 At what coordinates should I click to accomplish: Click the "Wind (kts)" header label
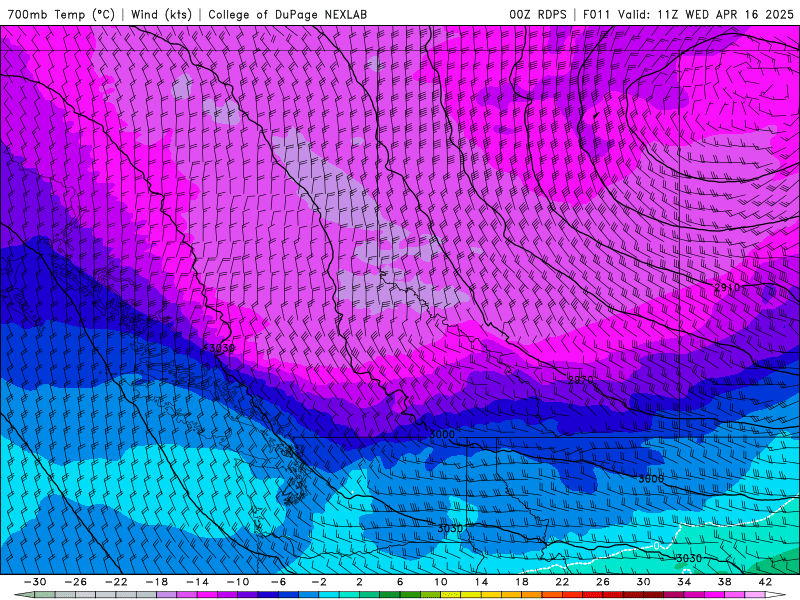coord(161,14)
